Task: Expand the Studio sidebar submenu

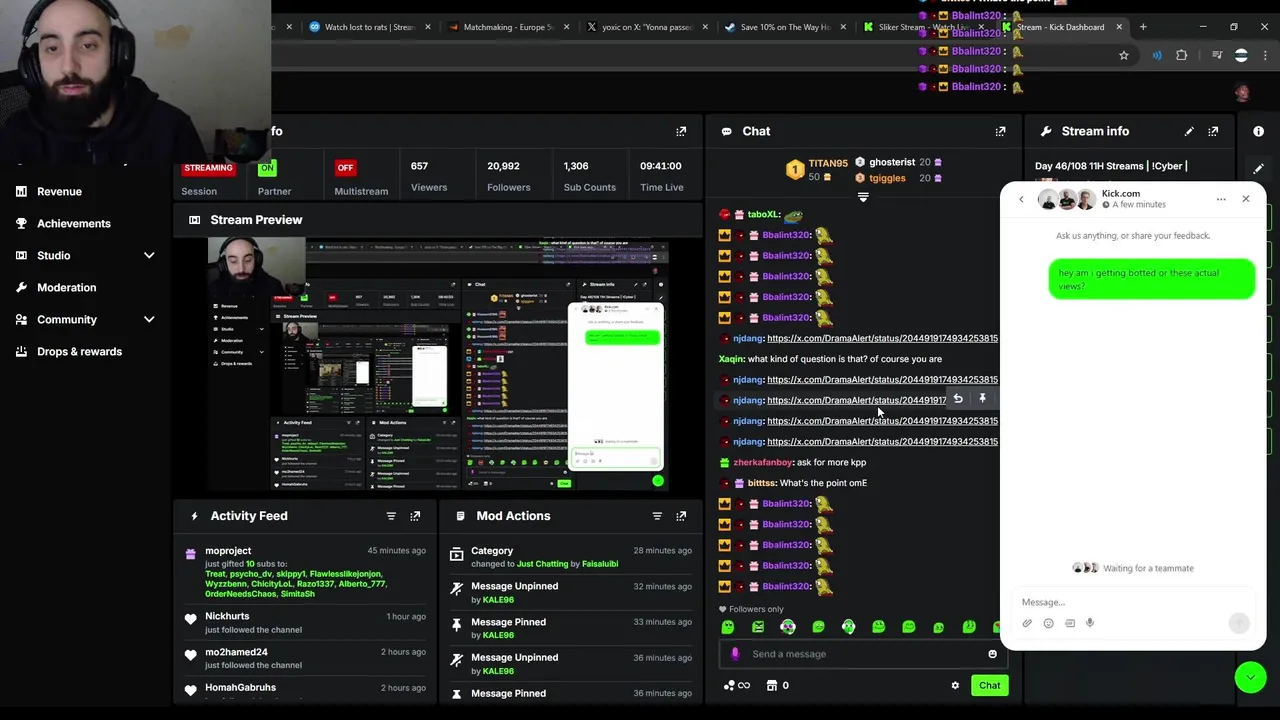Action: pos(149,255)
